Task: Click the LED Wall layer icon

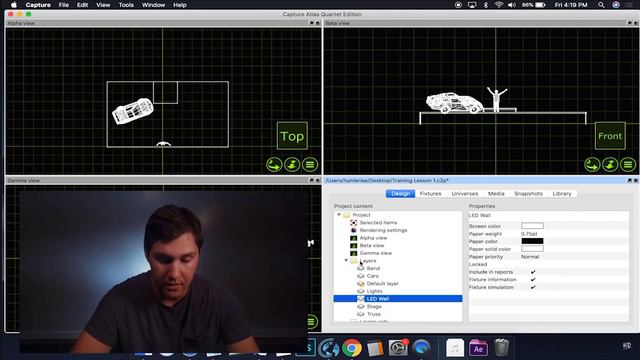Action: tap(361, 299)
